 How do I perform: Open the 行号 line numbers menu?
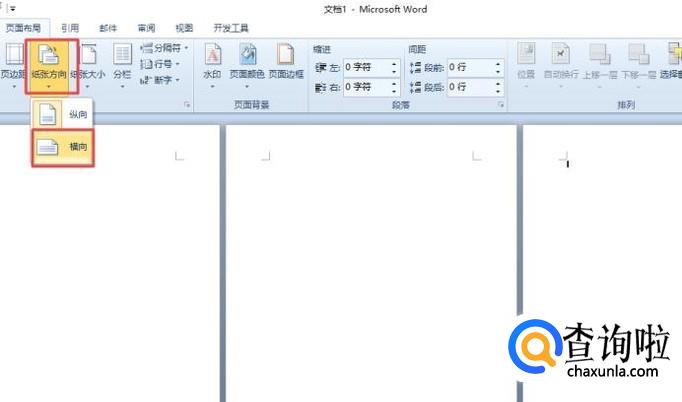(160, 64)
